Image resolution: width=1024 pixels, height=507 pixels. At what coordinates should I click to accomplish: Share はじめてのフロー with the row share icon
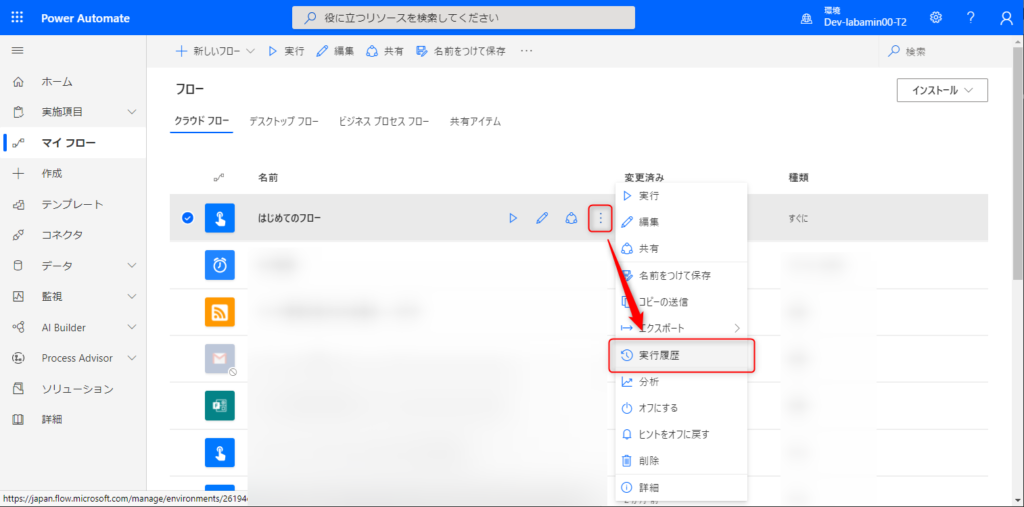coord(571,218)
